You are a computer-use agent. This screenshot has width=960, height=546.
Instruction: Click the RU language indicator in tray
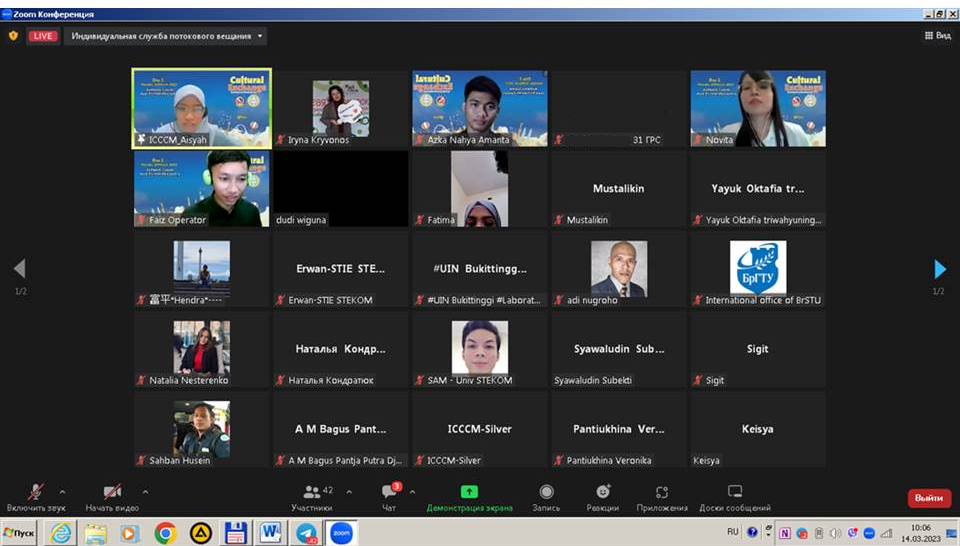(x=733, y=532)
